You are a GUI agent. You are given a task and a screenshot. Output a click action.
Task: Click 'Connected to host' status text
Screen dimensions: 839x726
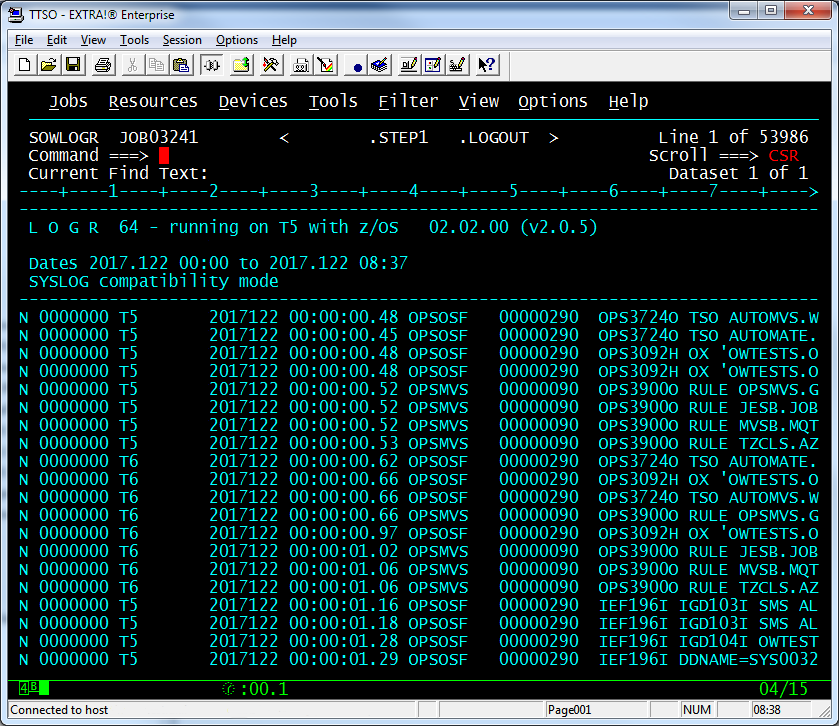(59, 710)
